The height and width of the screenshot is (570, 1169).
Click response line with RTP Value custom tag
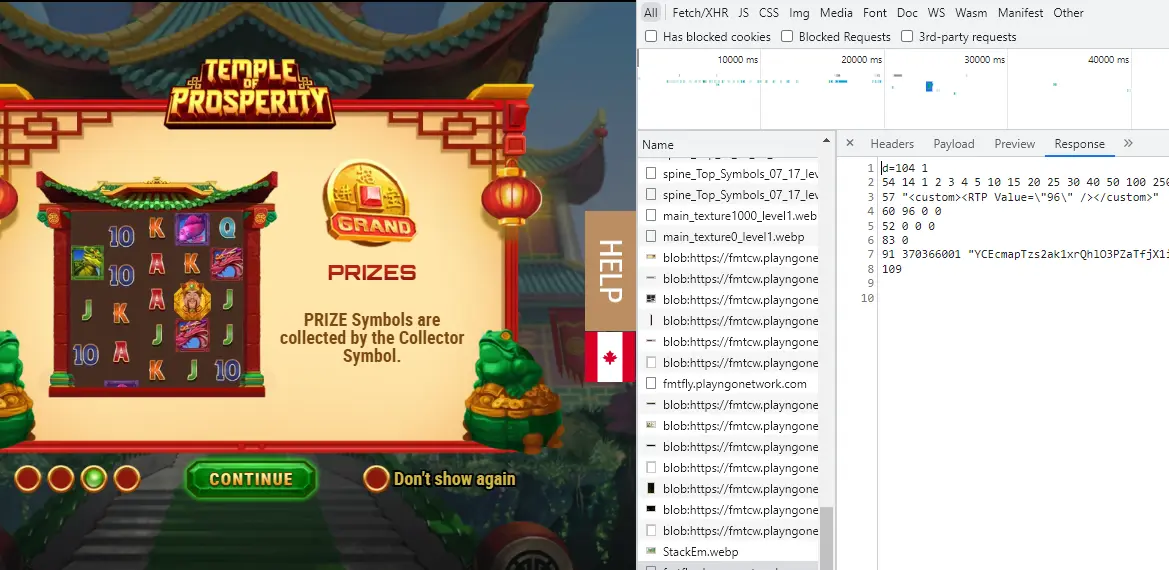(1020, 197)
